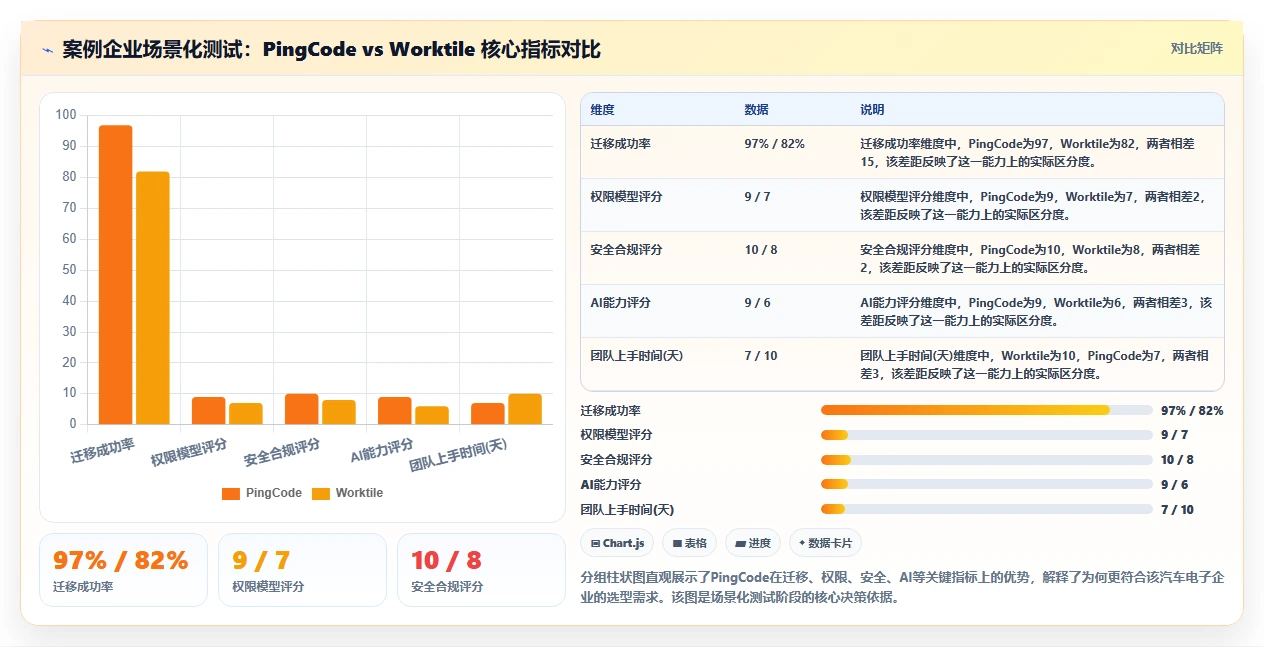The height and width of the screenshot is (647, 1264).
Task: Click the 迁移成功率 x-axis label in chart
Action: (x=103, y=449)
